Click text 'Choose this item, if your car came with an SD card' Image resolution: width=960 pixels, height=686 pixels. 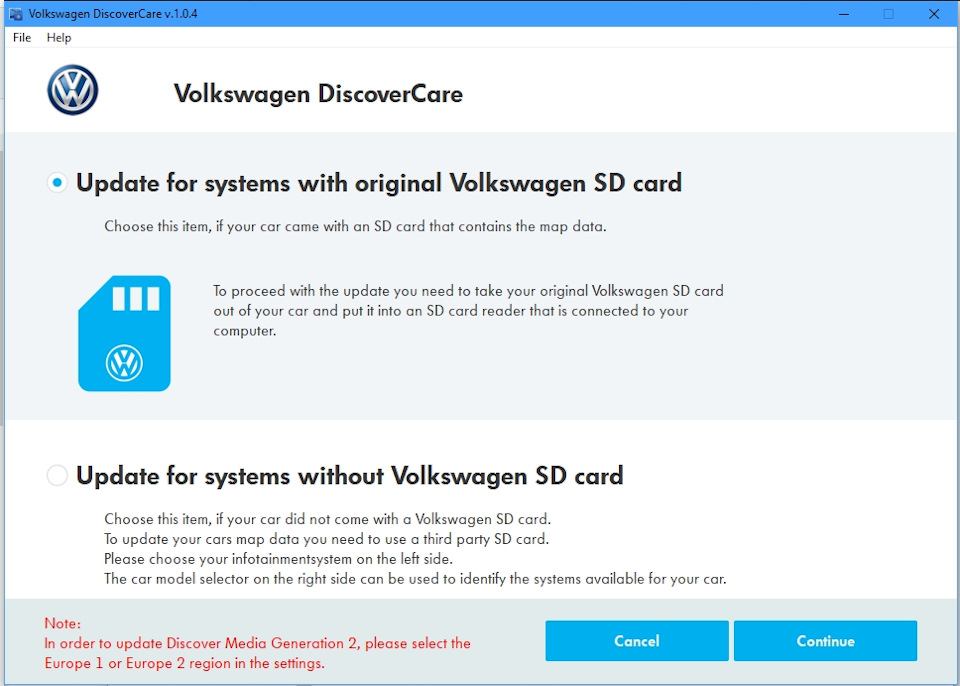264,226
